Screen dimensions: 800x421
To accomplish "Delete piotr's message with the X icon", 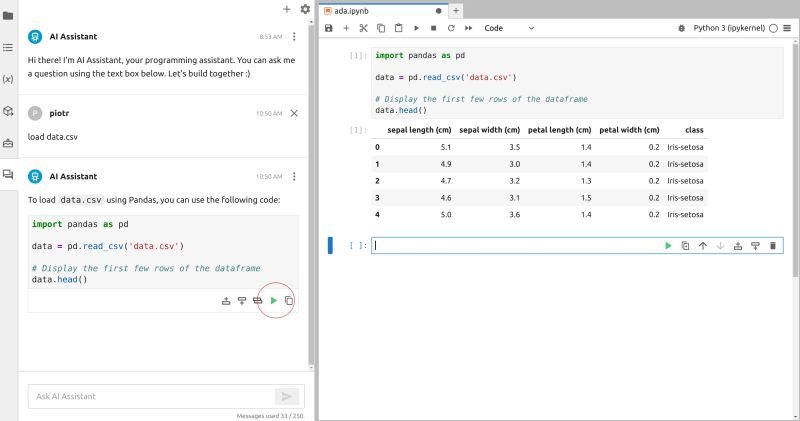I will click(294, 113).
